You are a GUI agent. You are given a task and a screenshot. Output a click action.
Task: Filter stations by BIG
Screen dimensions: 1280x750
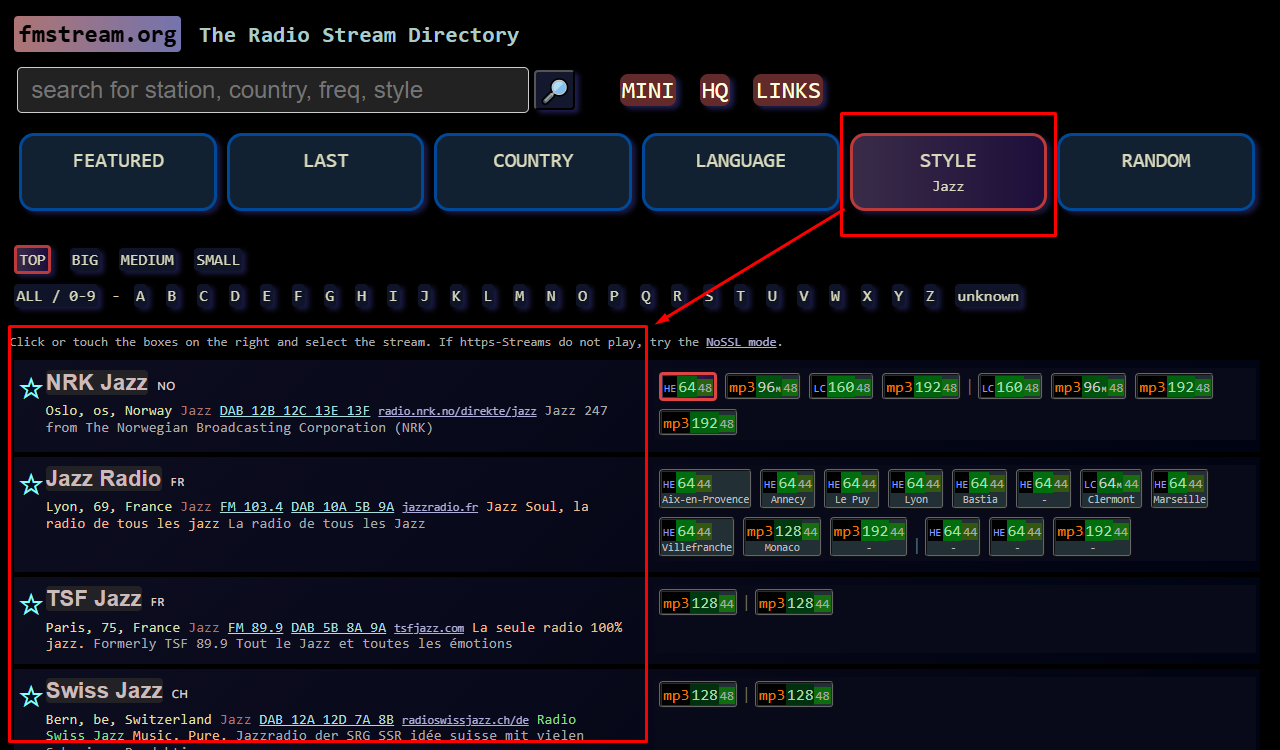point(85,260)
